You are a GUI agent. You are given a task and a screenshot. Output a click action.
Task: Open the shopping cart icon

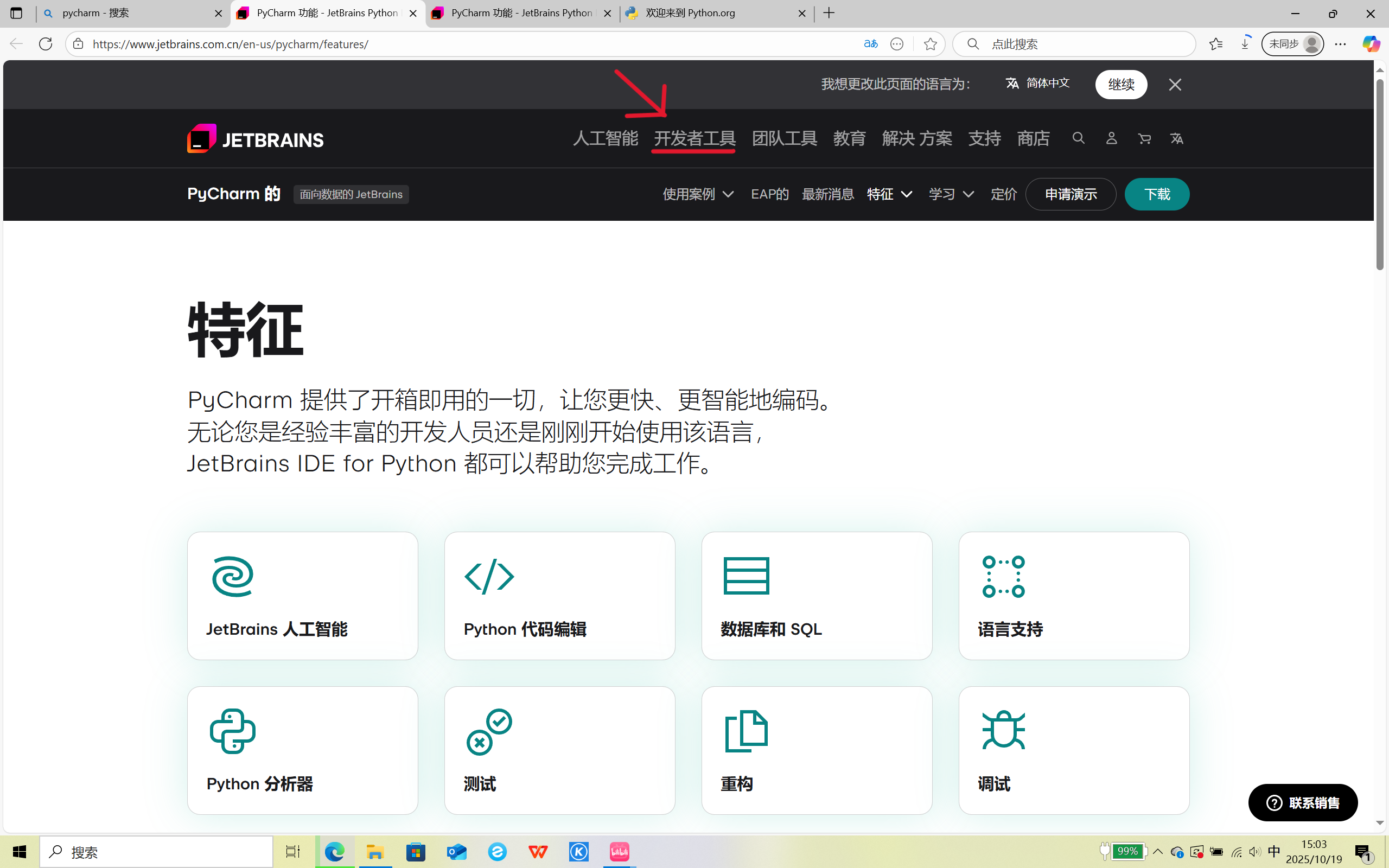[1144, 138]
